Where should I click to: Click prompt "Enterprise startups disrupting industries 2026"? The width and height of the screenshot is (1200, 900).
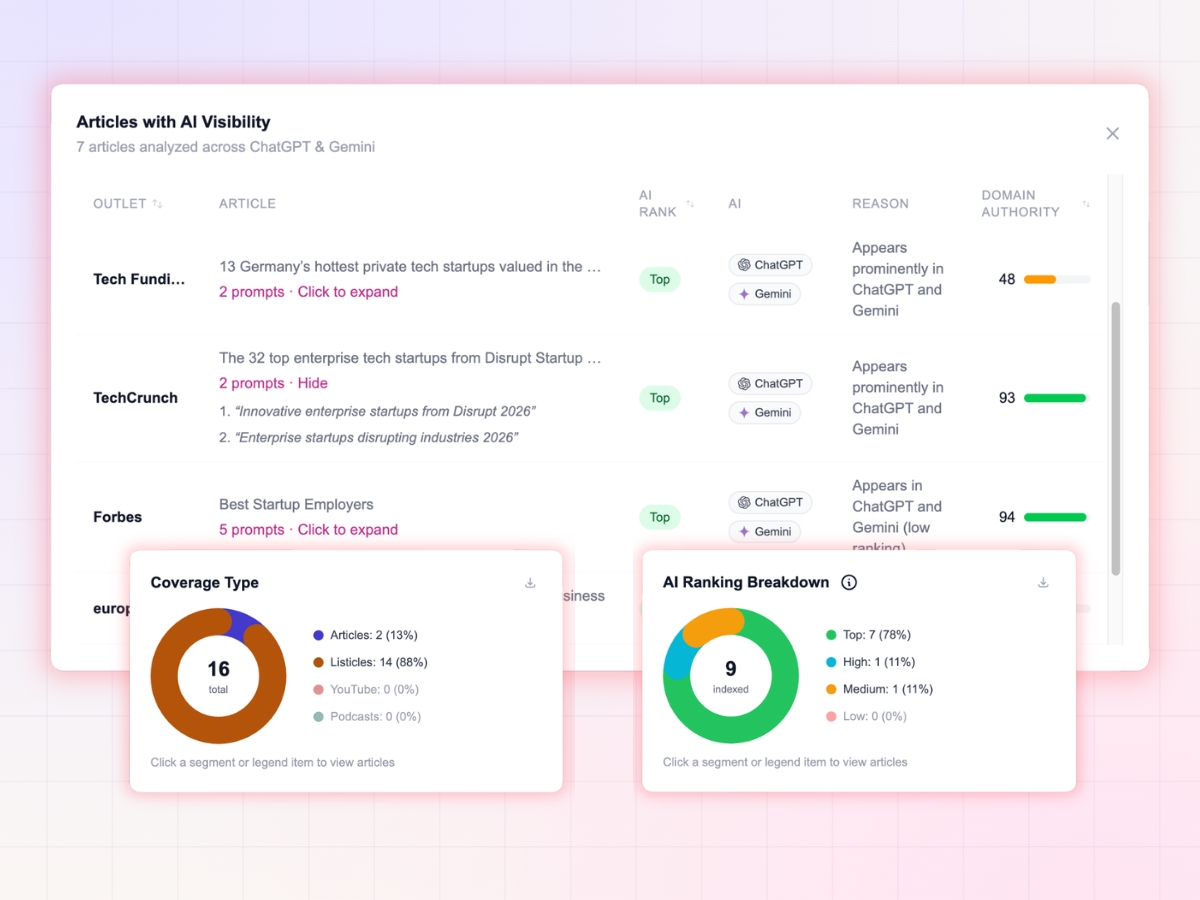click(377, 437)
